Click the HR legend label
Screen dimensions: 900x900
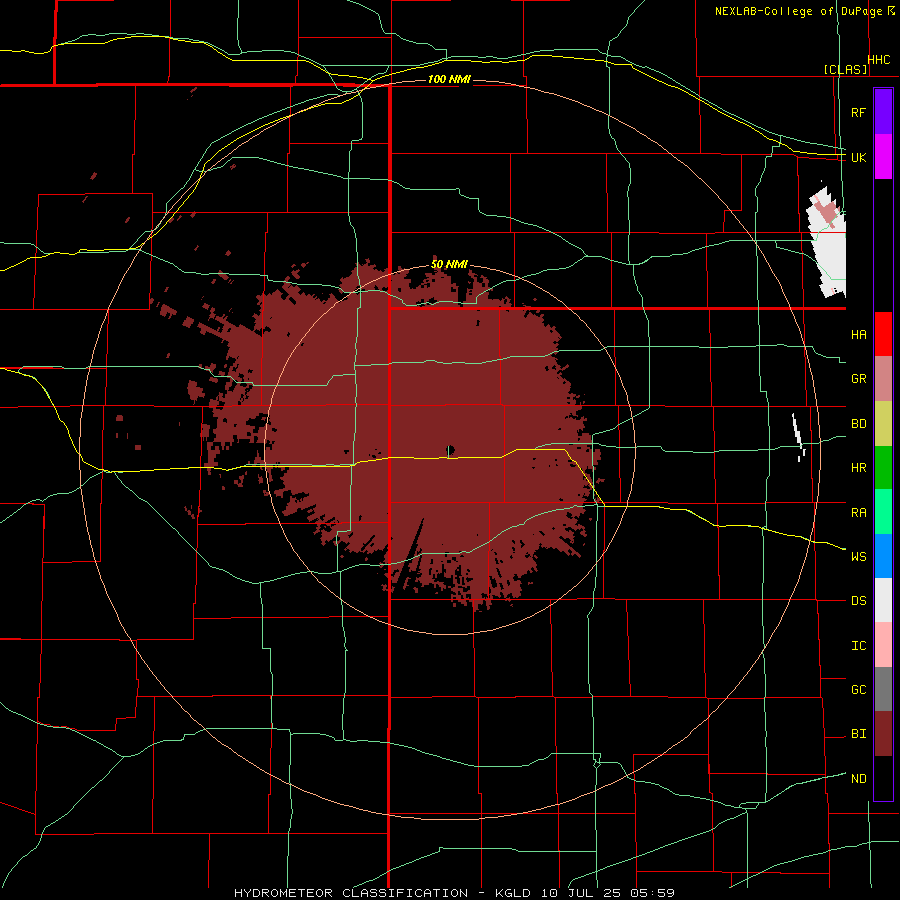click(858, 468)
